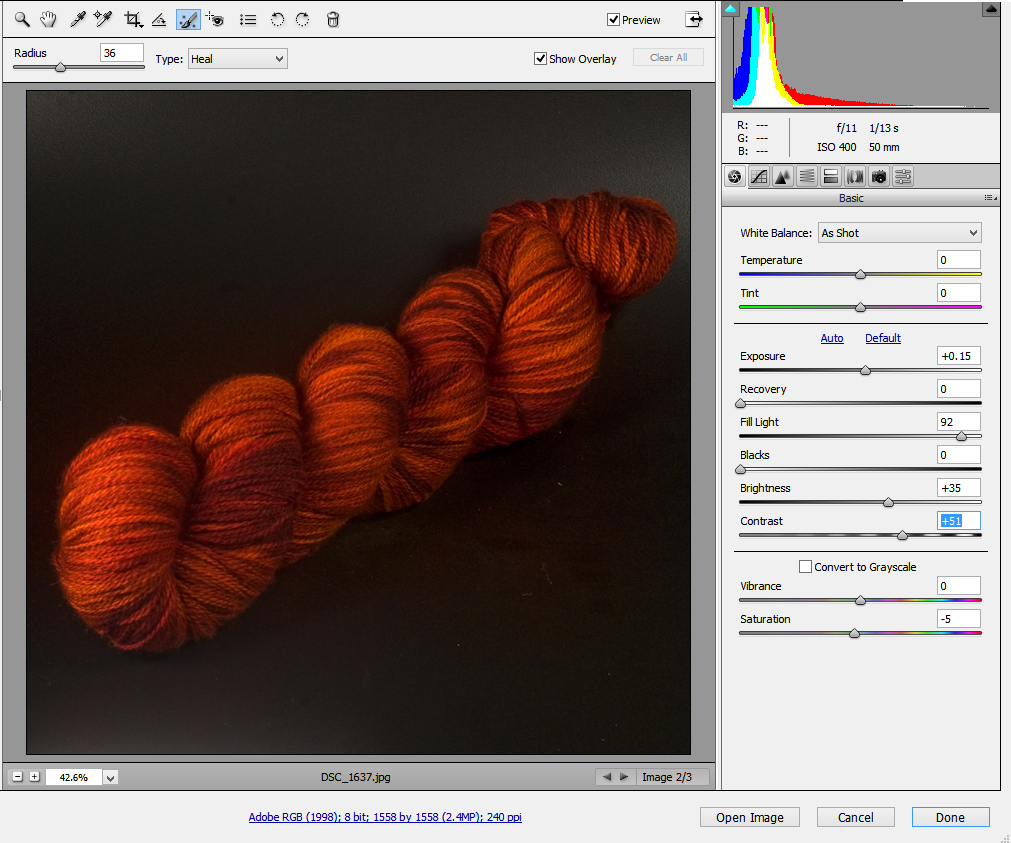
Task: Uncheck the Preview checkbox
Action: 614,20
